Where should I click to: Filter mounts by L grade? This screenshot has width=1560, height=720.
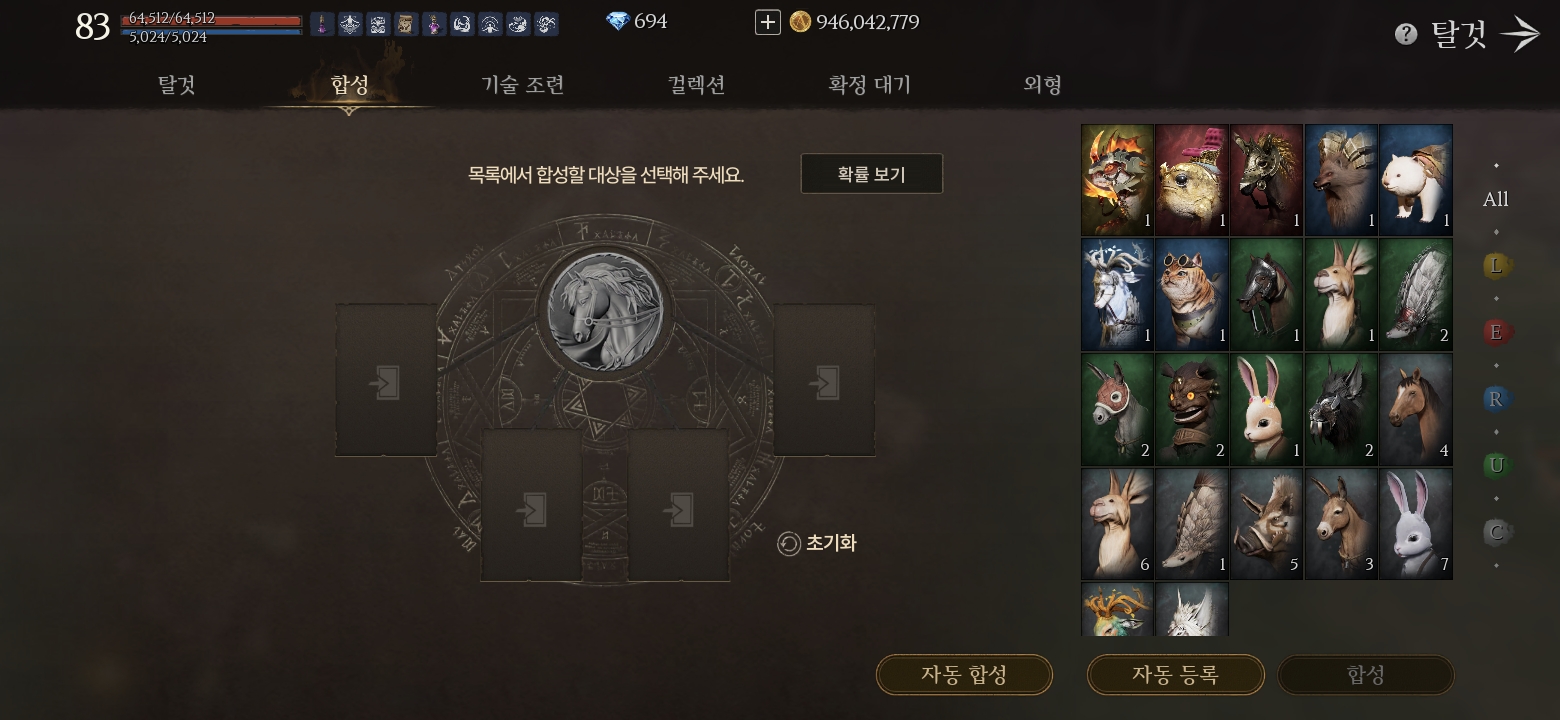coord(1496,266)
